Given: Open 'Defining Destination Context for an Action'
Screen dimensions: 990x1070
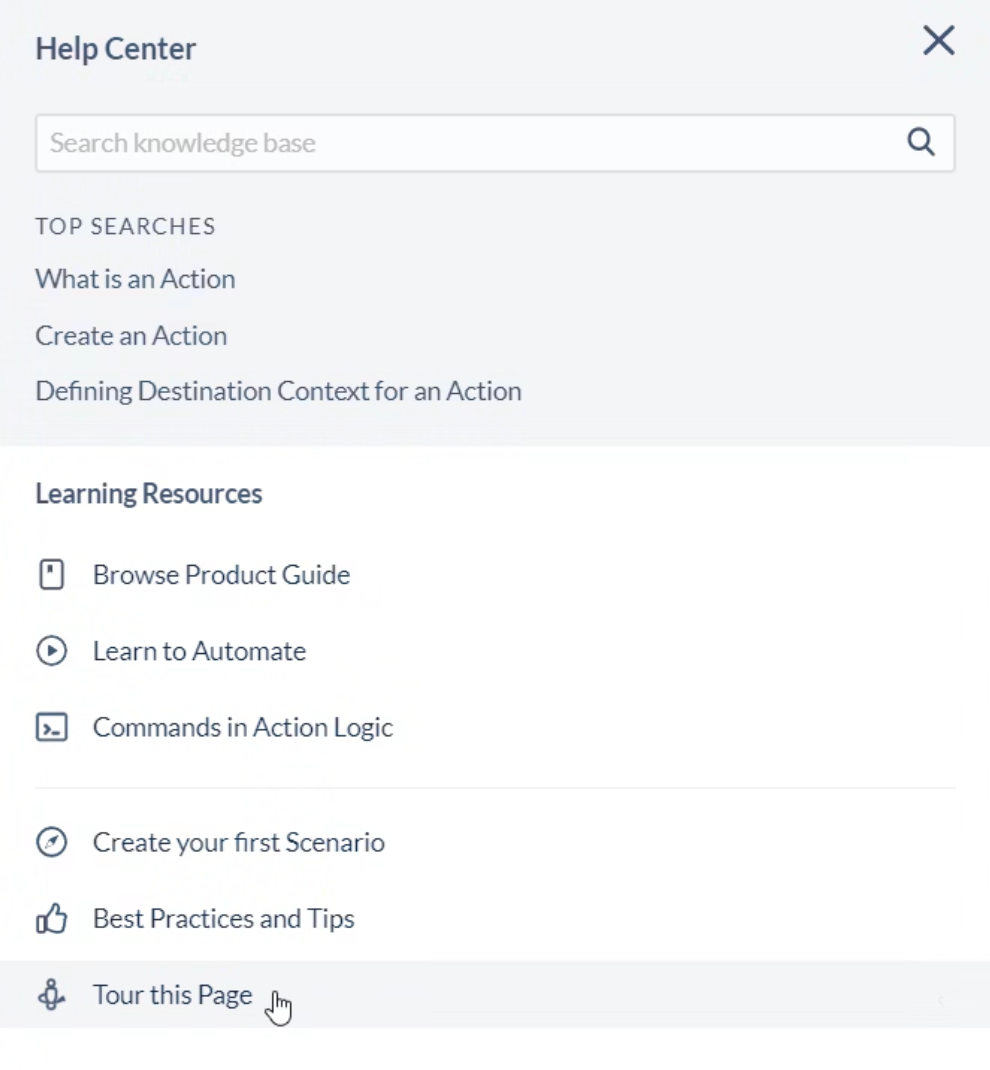Looking at the screenshot, I should 278,391.
